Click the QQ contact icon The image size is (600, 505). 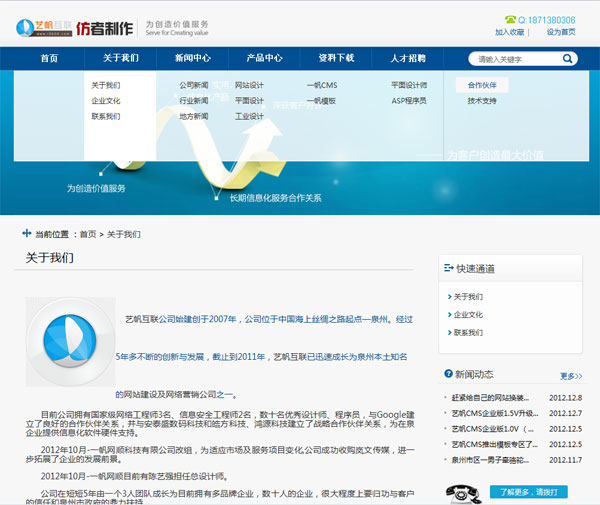[x=509, y=19]
